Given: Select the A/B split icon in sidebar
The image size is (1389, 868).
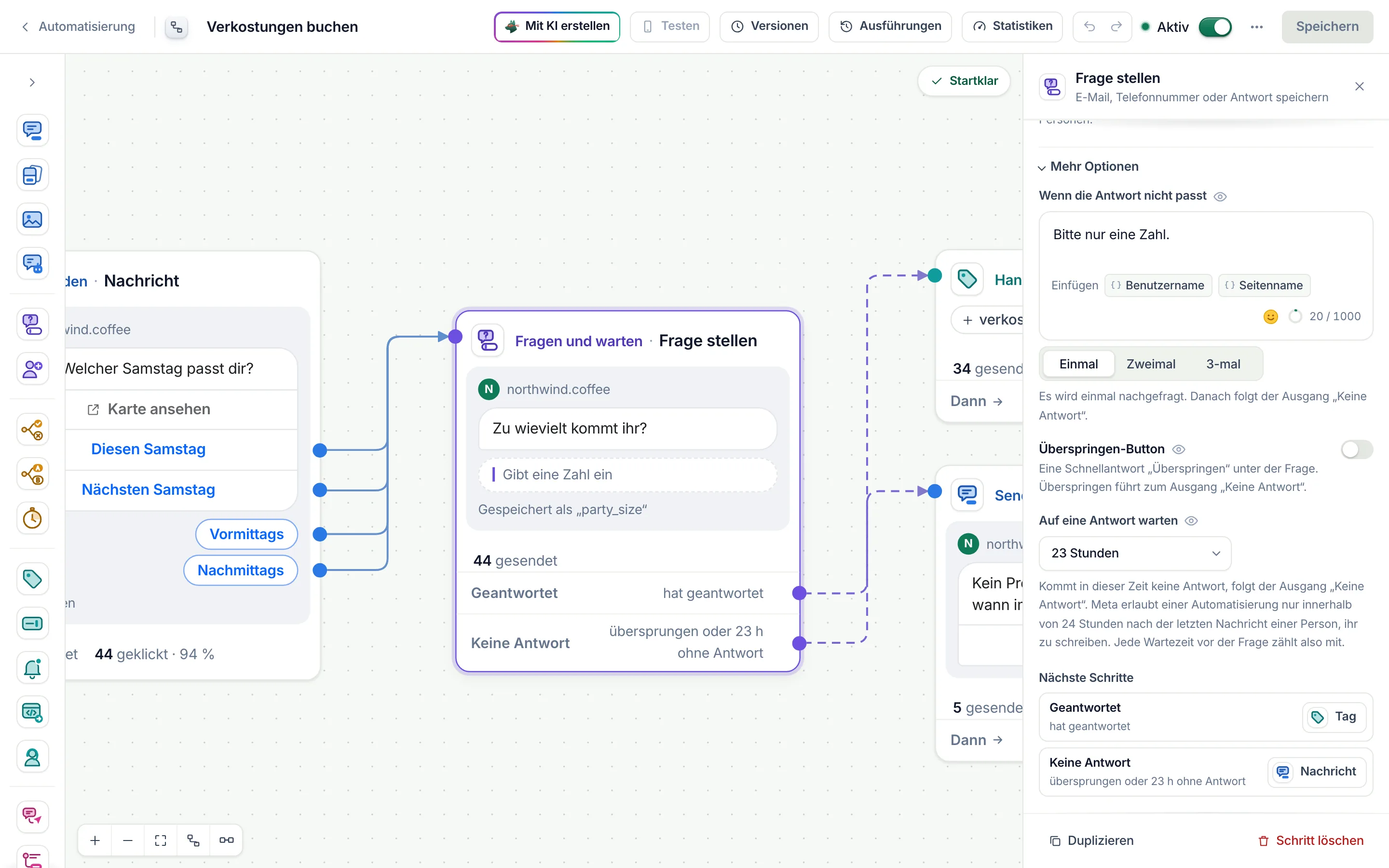Looking at the screenshot, I should tap(32, 474).
